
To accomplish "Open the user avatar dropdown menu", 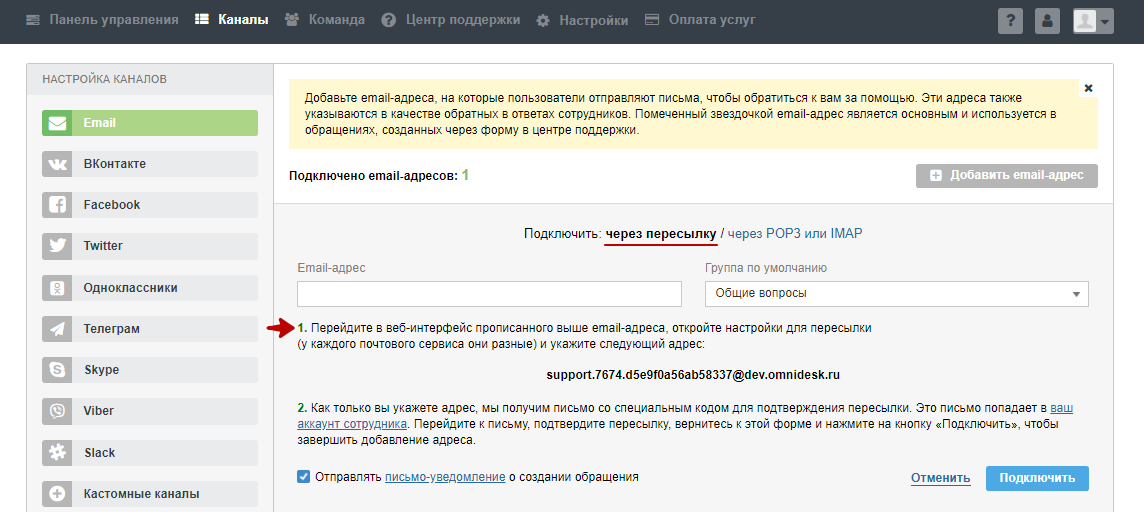I will [1092, 20].
